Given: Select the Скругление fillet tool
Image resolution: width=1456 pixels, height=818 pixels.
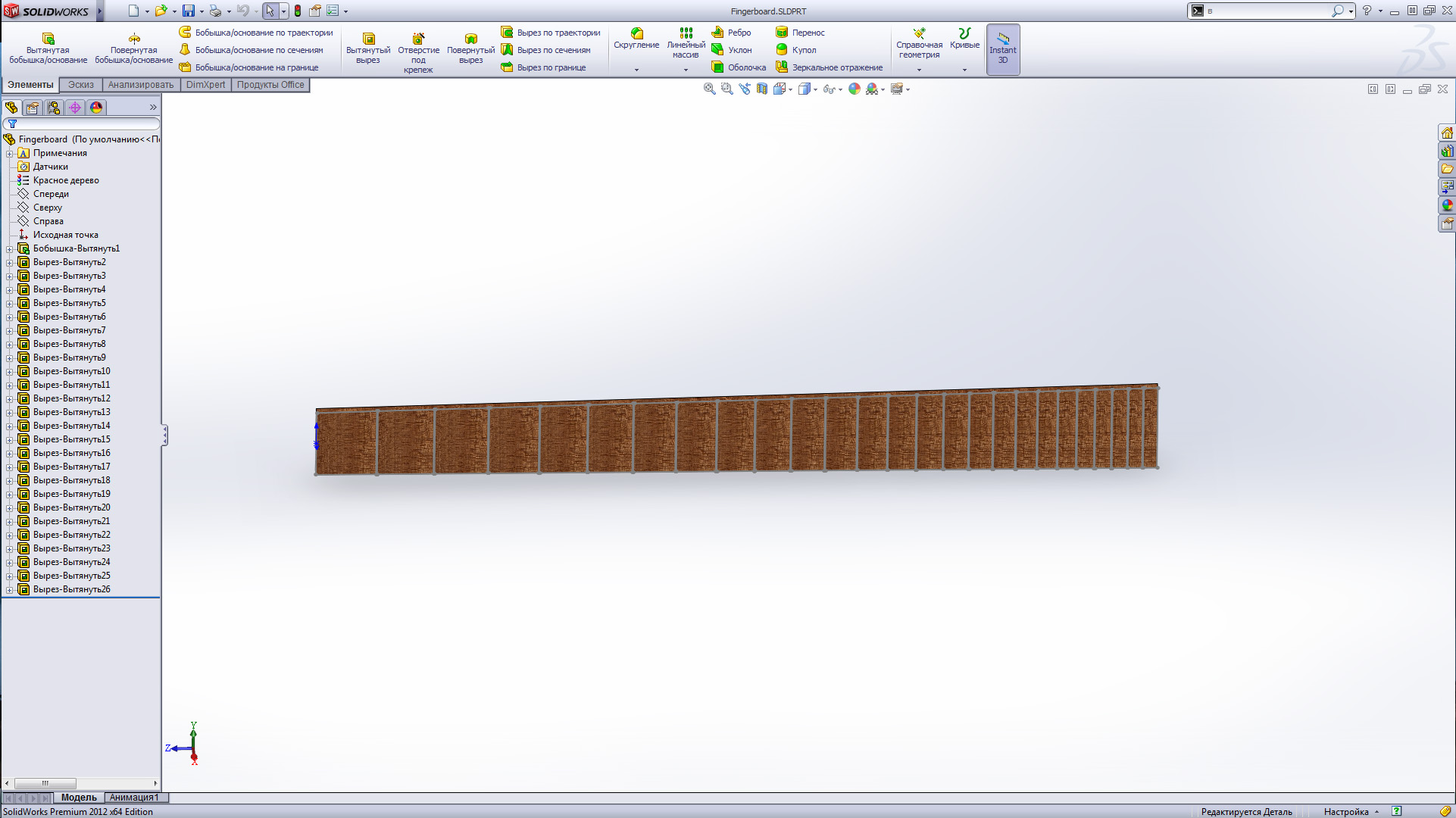Looking at the screenshot, I should 636,38.
